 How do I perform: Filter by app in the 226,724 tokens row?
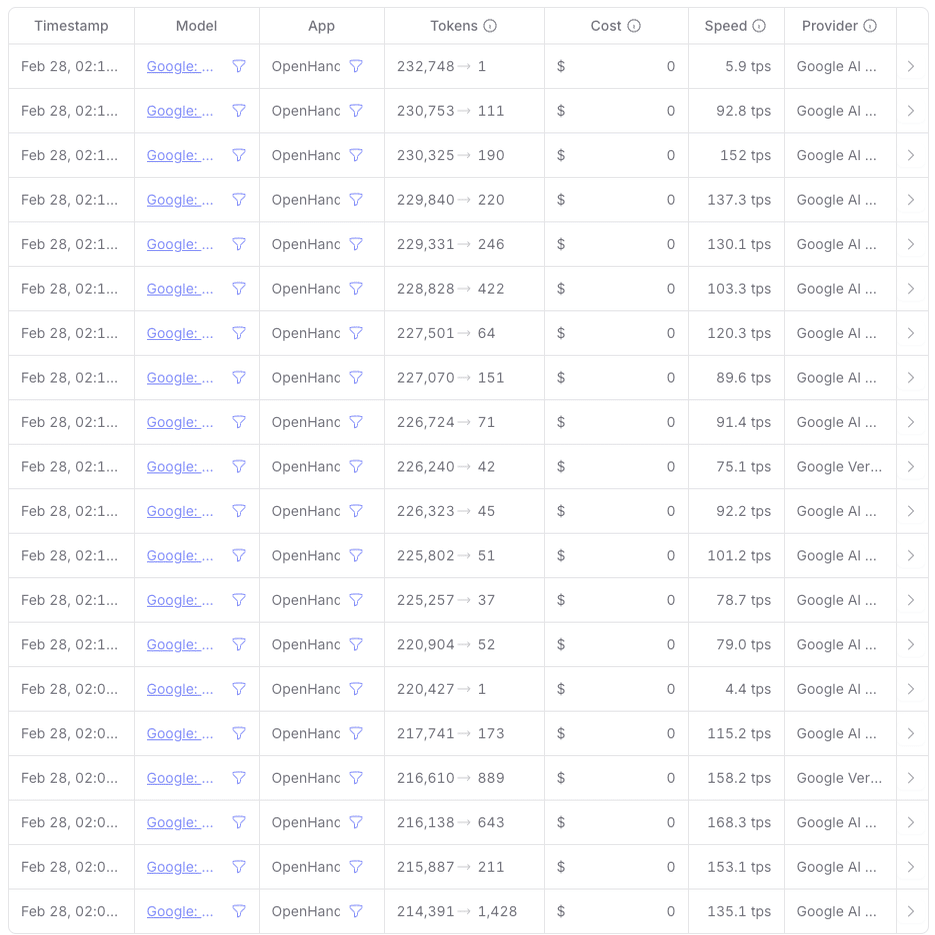tap(356, 422)
